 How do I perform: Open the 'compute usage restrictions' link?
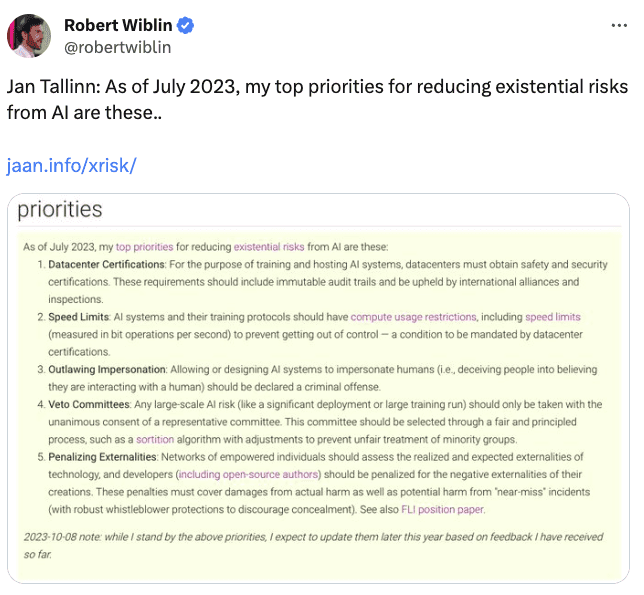pyautogui.click(x=413, y=317)
